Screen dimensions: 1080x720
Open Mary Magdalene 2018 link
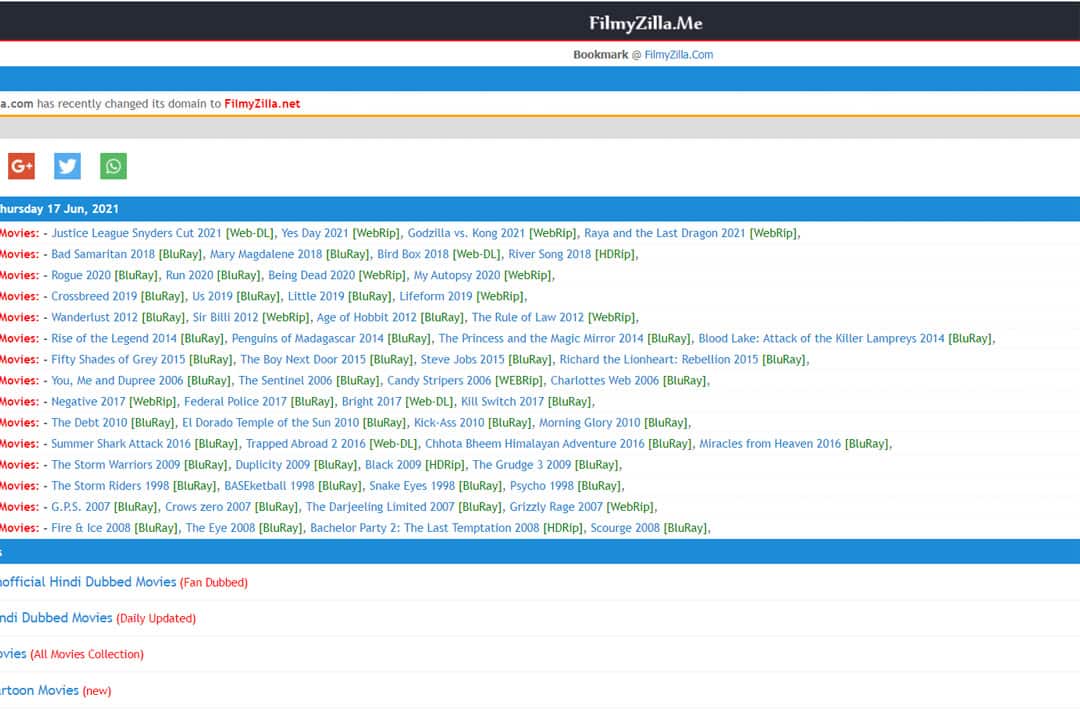pos(266,254)
